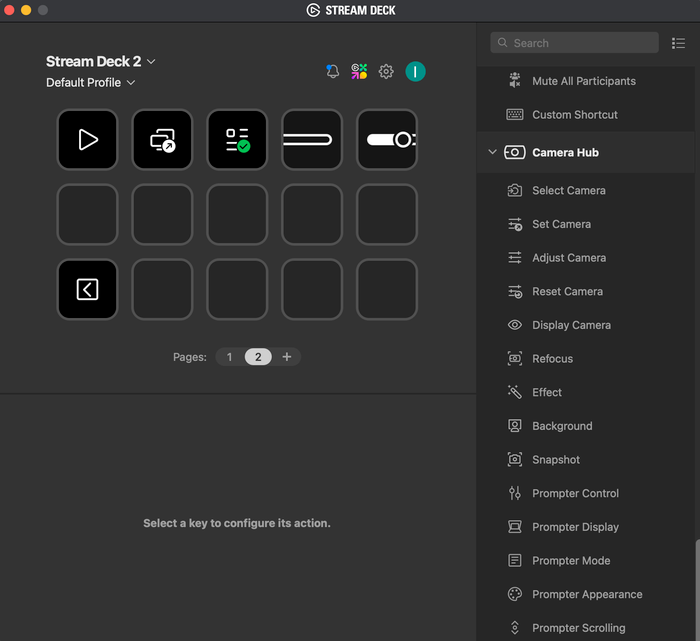The image size is (700, 641).
Task: Select the key with horizontal bar slider icon
Action: click(312, 140)
